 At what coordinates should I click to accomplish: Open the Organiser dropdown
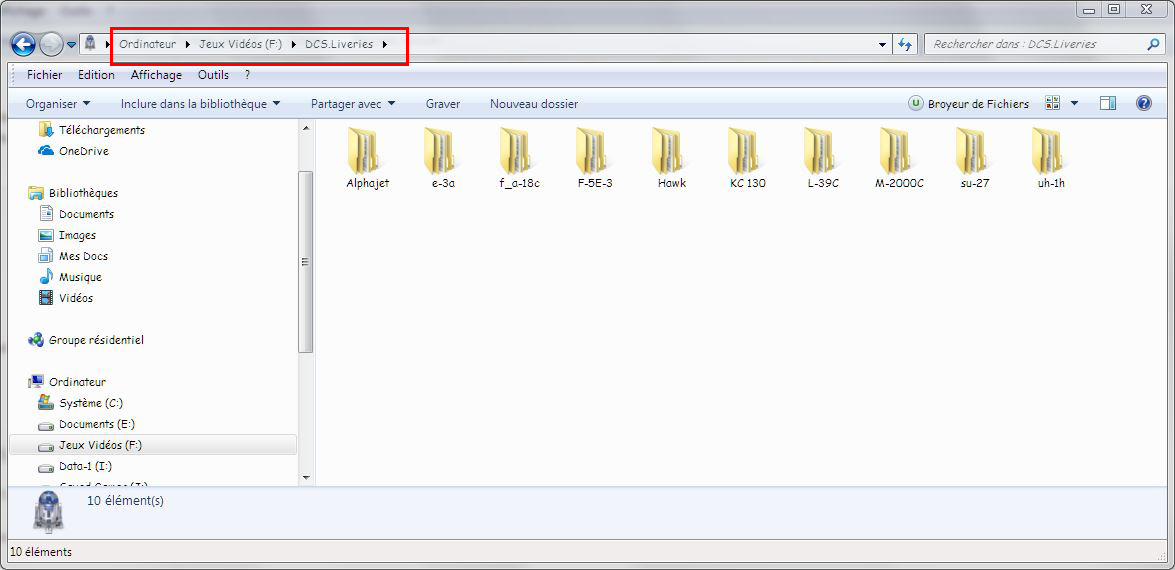[58, 104]
